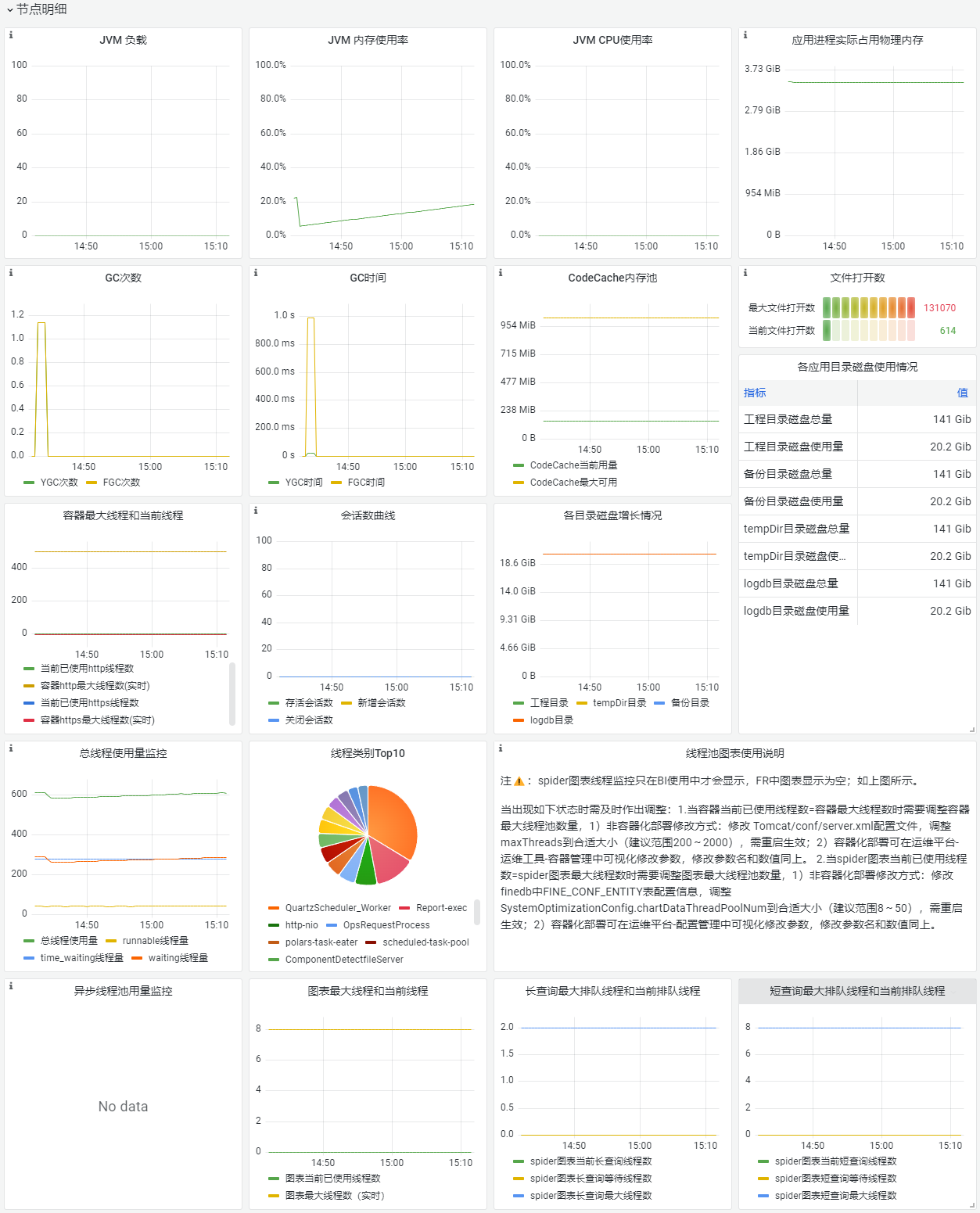Open the JVM 负载 panel title menu
The height and width of the screenshot is (1213, 980).
click(x=123, y=40)
